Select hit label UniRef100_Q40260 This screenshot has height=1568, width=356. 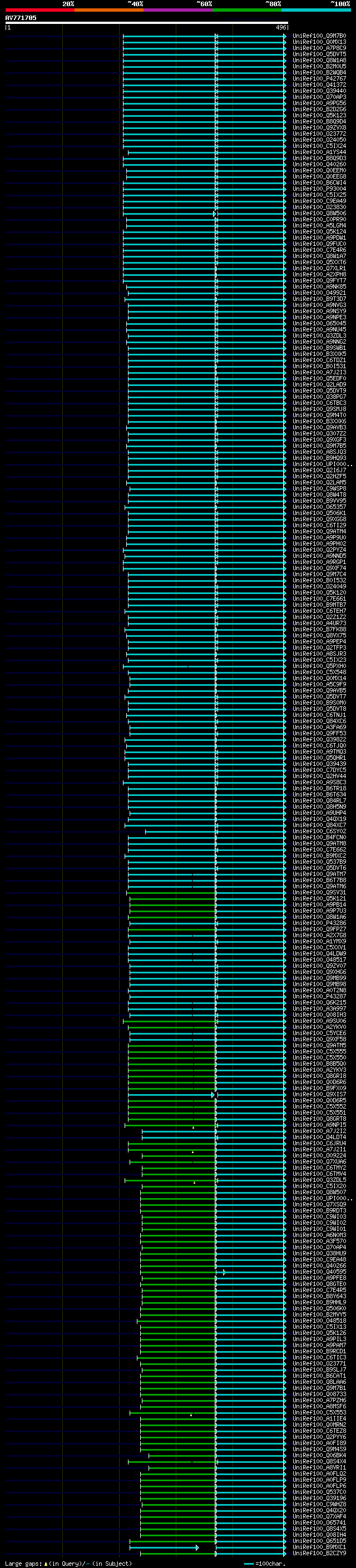point(319,164)
